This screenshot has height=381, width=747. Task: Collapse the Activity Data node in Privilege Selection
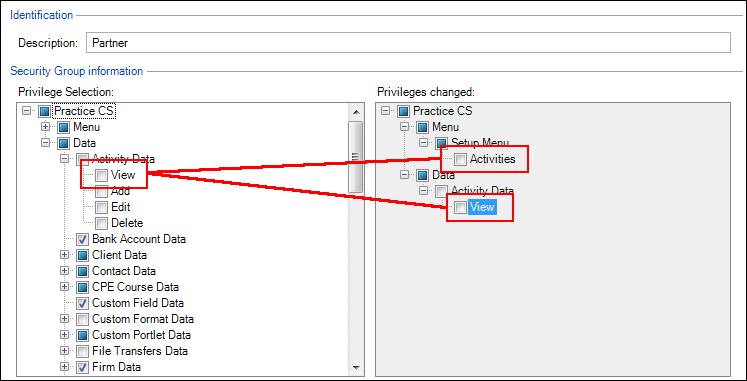tap(65, 159)
